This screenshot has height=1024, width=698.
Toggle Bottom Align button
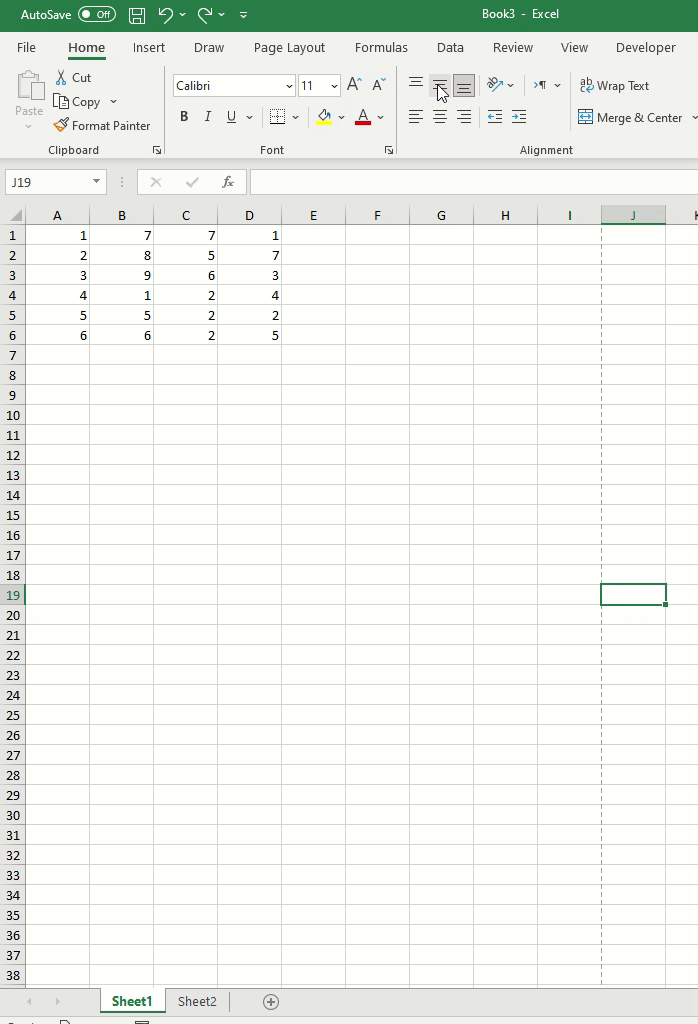coord(464,85)
